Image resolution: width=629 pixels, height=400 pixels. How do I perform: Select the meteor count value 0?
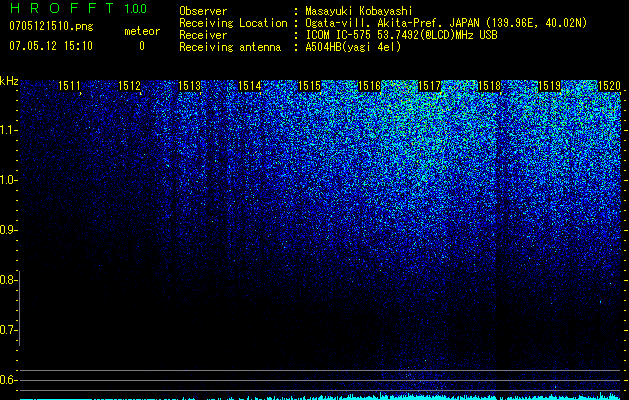click(x=142, y=46)
